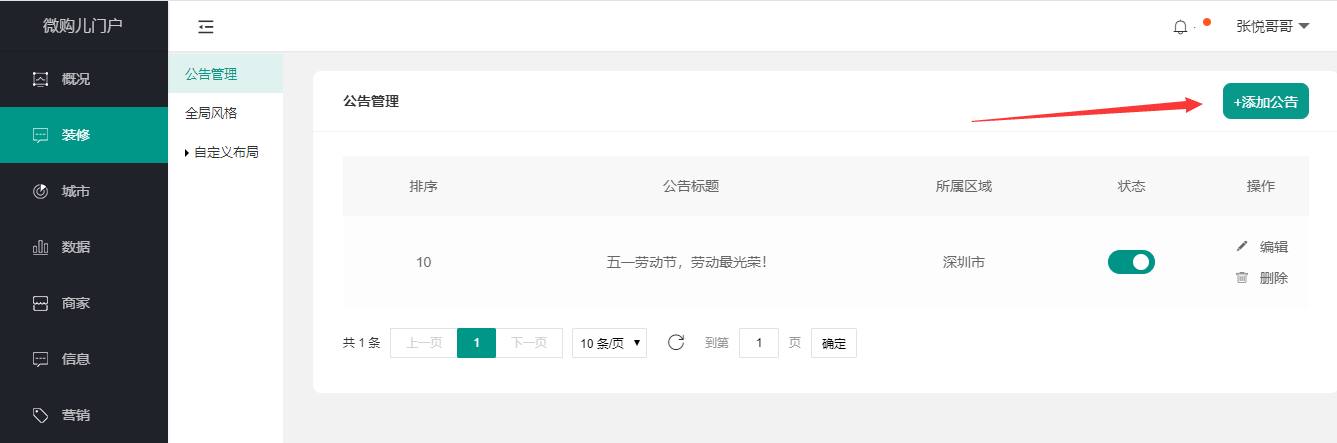Expand the 自定义布局 submenu
The image size is (1337, 443).
coord(222,153)
